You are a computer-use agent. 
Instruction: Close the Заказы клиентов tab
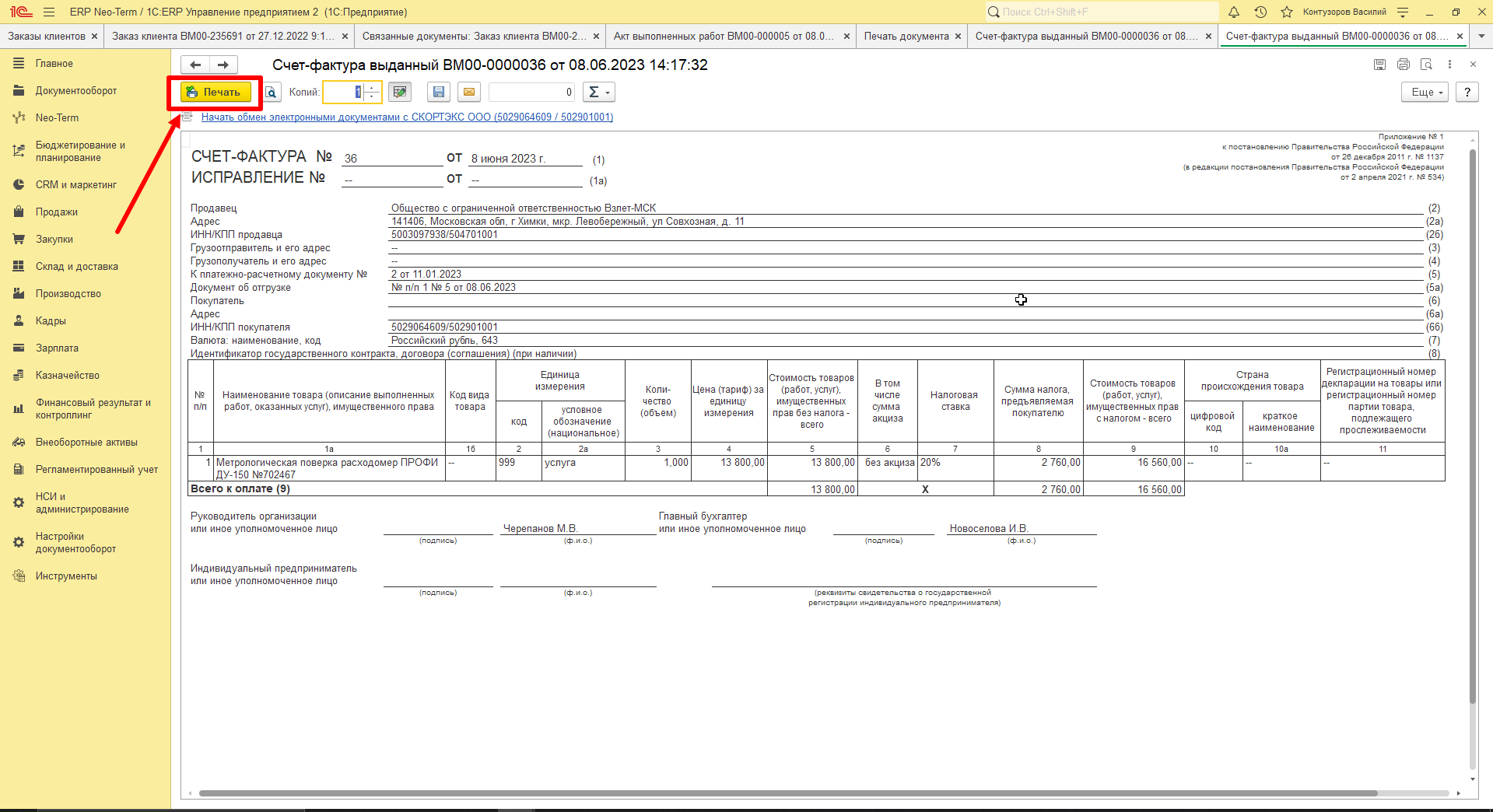[x=94, y=36]
